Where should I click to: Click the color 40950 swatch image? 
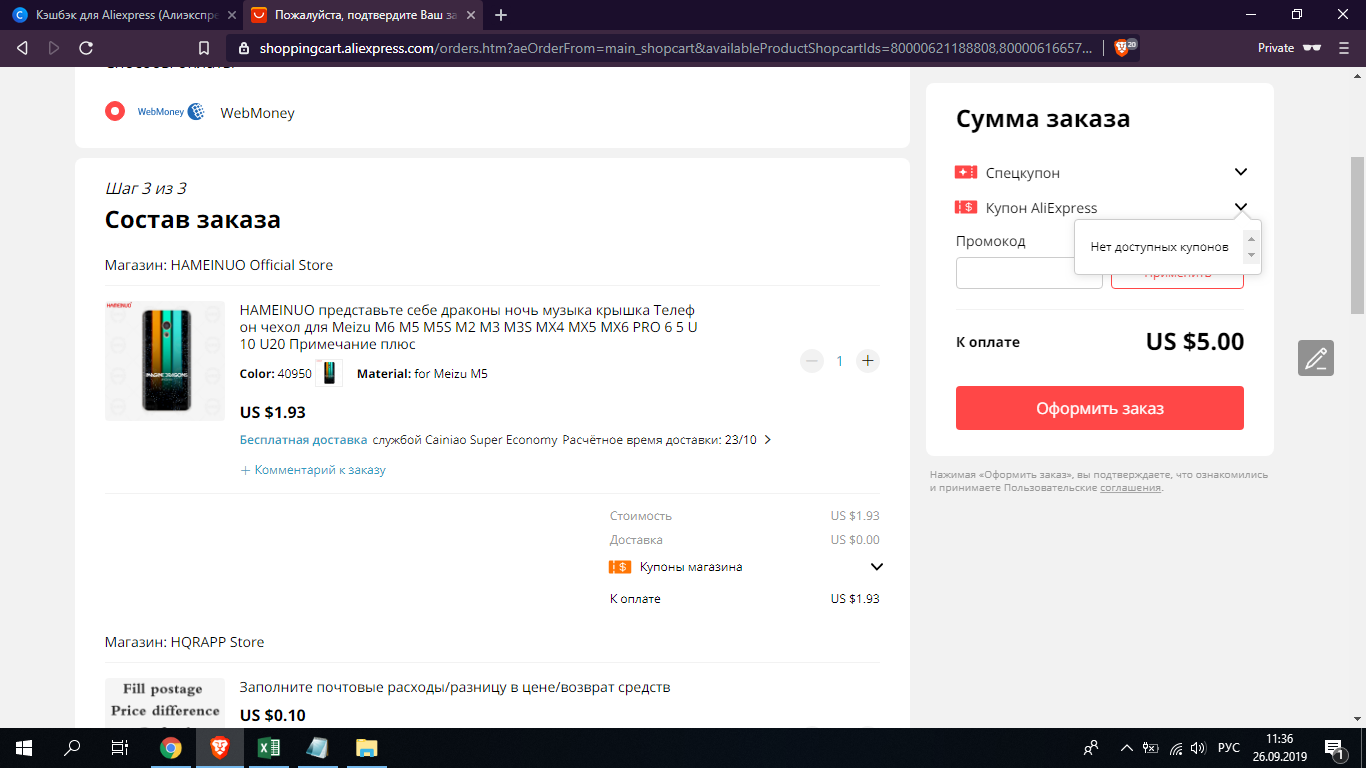click(x=329, y=374)
